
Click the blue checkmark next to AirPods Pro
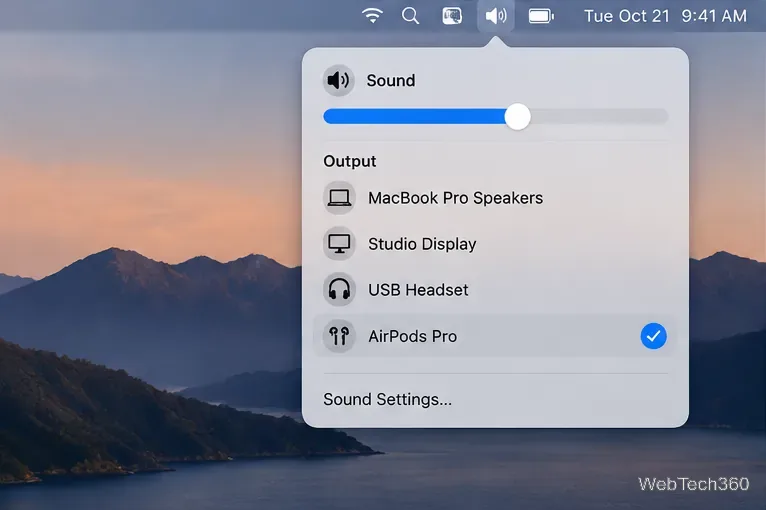tap(653, 336)
